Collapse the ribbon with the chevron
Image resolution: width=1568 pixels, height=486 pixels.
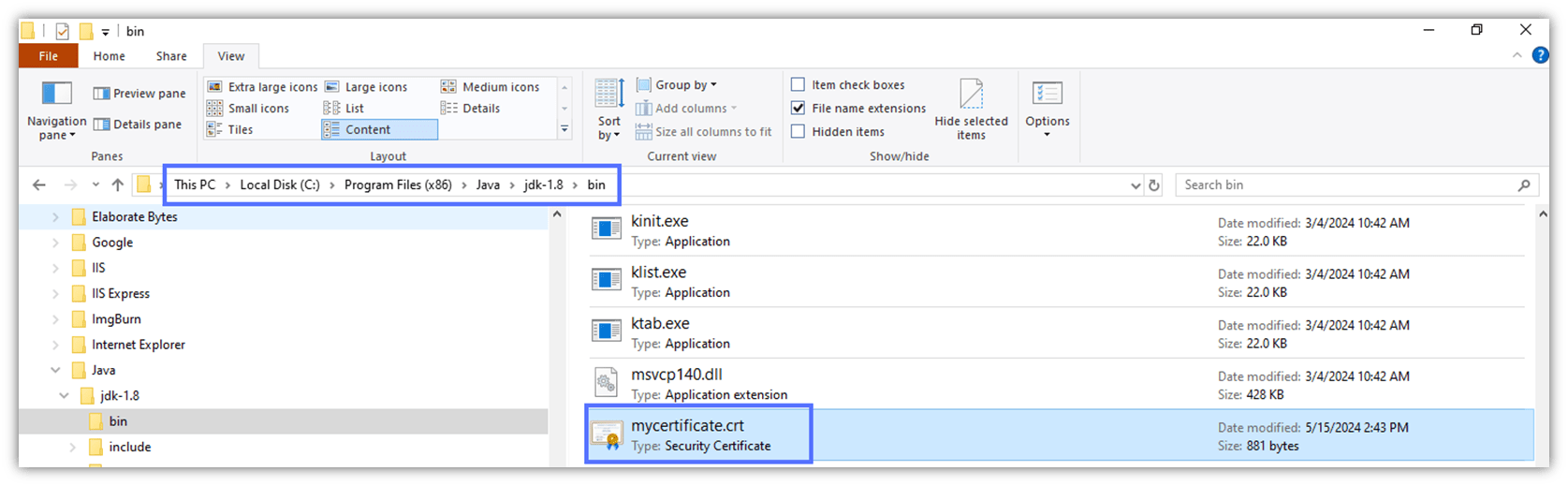(x=1517, y=56)
